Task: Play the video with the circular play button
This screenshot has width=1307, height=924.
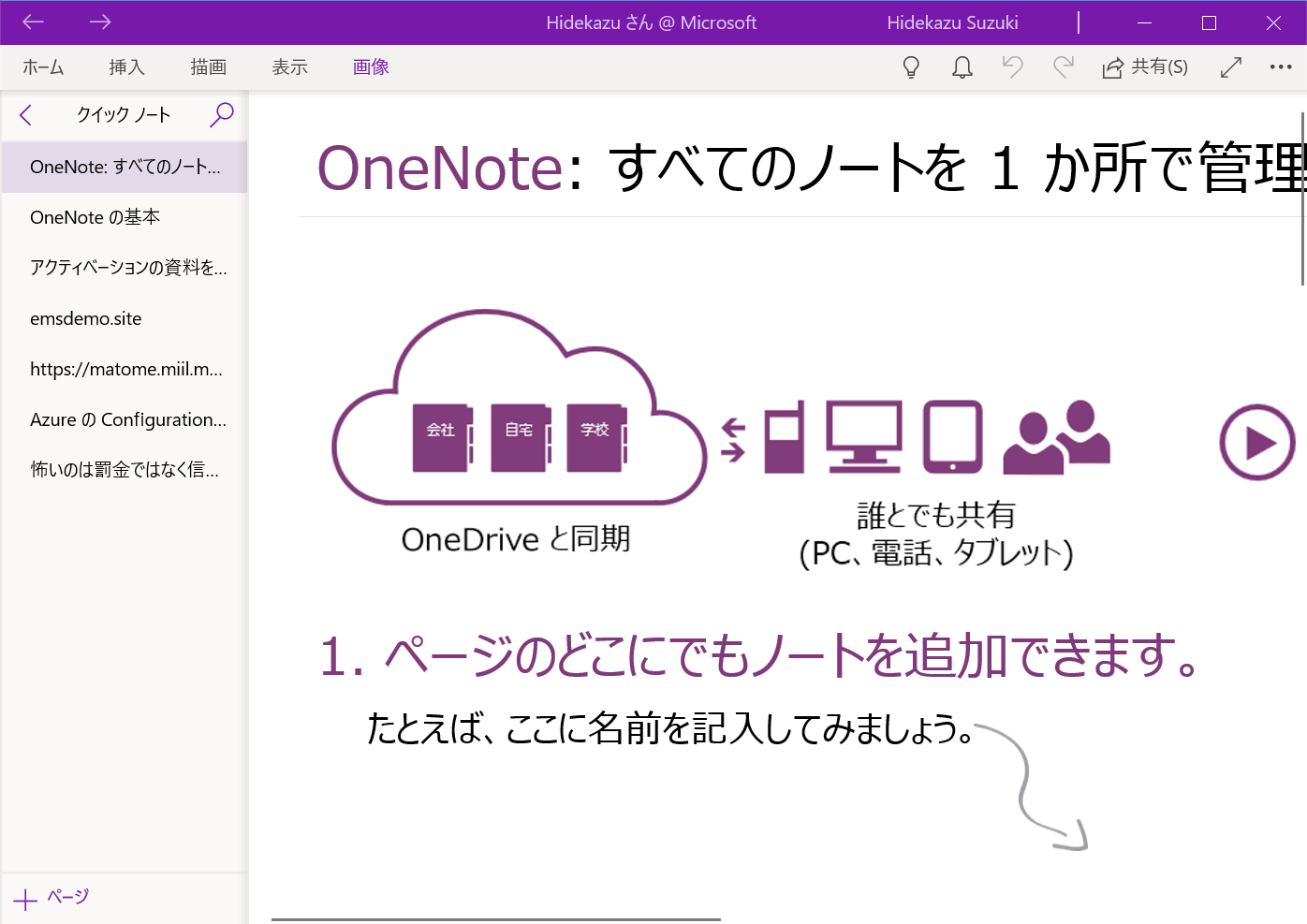Action: 1257,442
